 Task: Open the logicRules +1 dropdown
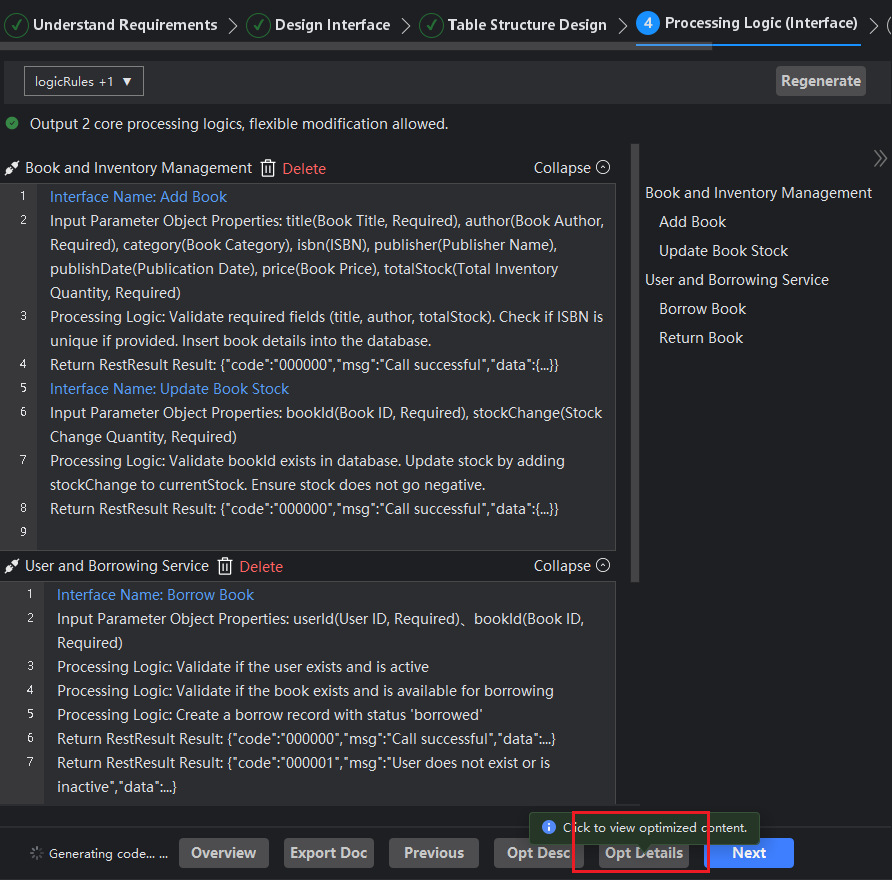pyautogui.click(x=84, y=82)
